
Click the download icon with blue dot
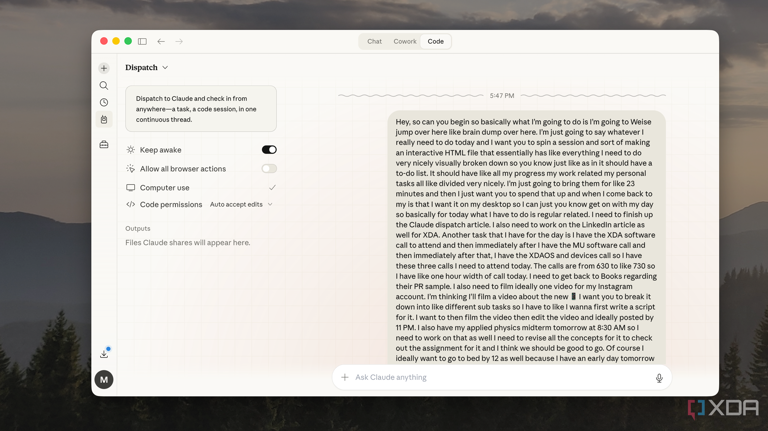tap(104, 354)
